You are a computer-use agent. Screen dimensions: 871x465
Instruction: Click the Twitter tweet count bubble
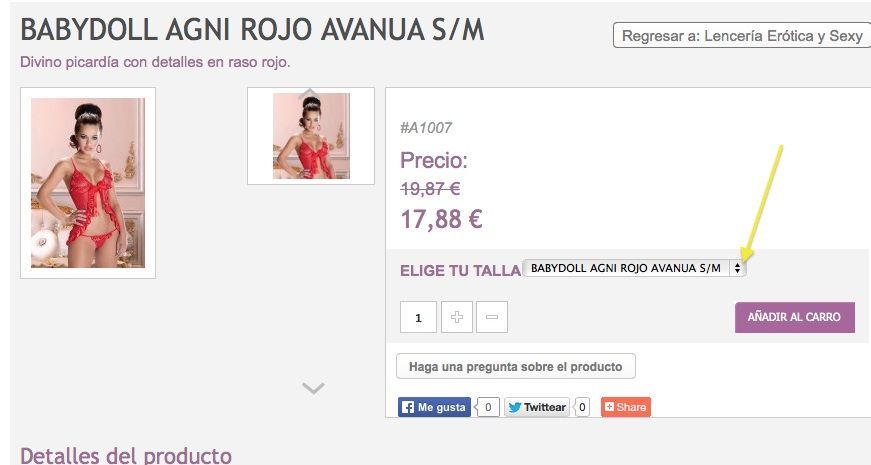[582, 407]
